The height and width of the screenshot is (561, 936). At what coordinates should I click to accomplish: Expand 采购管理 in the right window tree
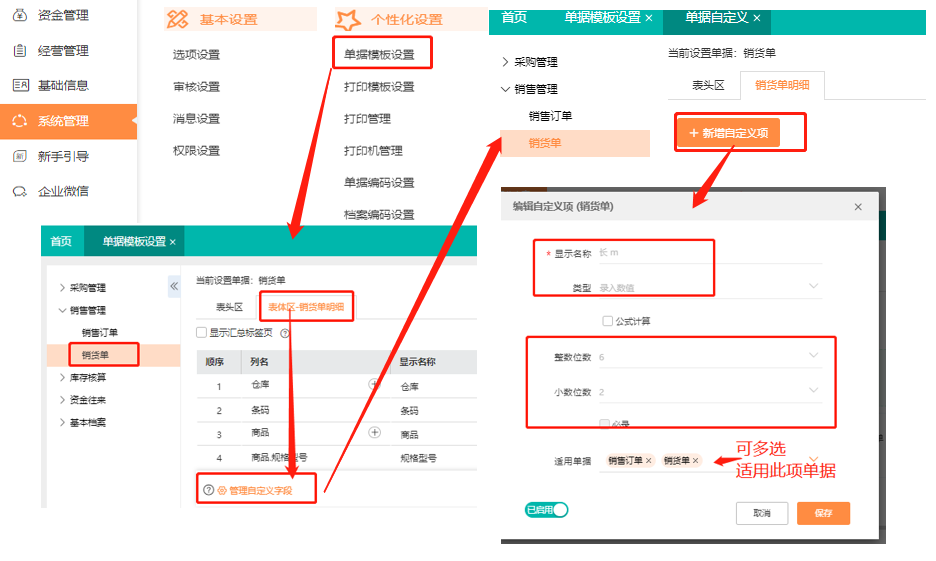coord(505,61)
